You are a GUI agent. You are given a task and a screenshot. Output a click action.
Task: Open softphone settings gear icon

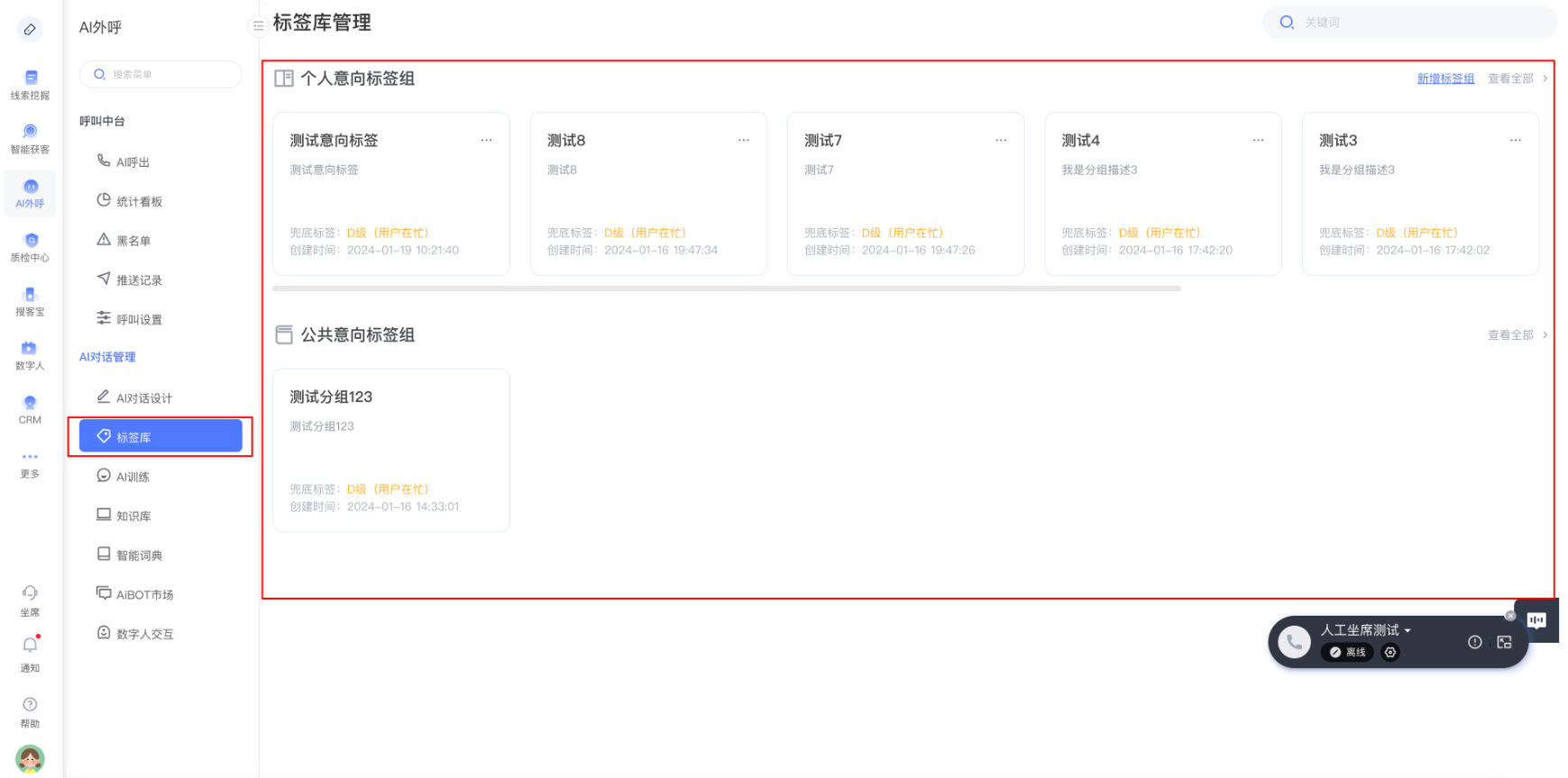coord(1390,653)
